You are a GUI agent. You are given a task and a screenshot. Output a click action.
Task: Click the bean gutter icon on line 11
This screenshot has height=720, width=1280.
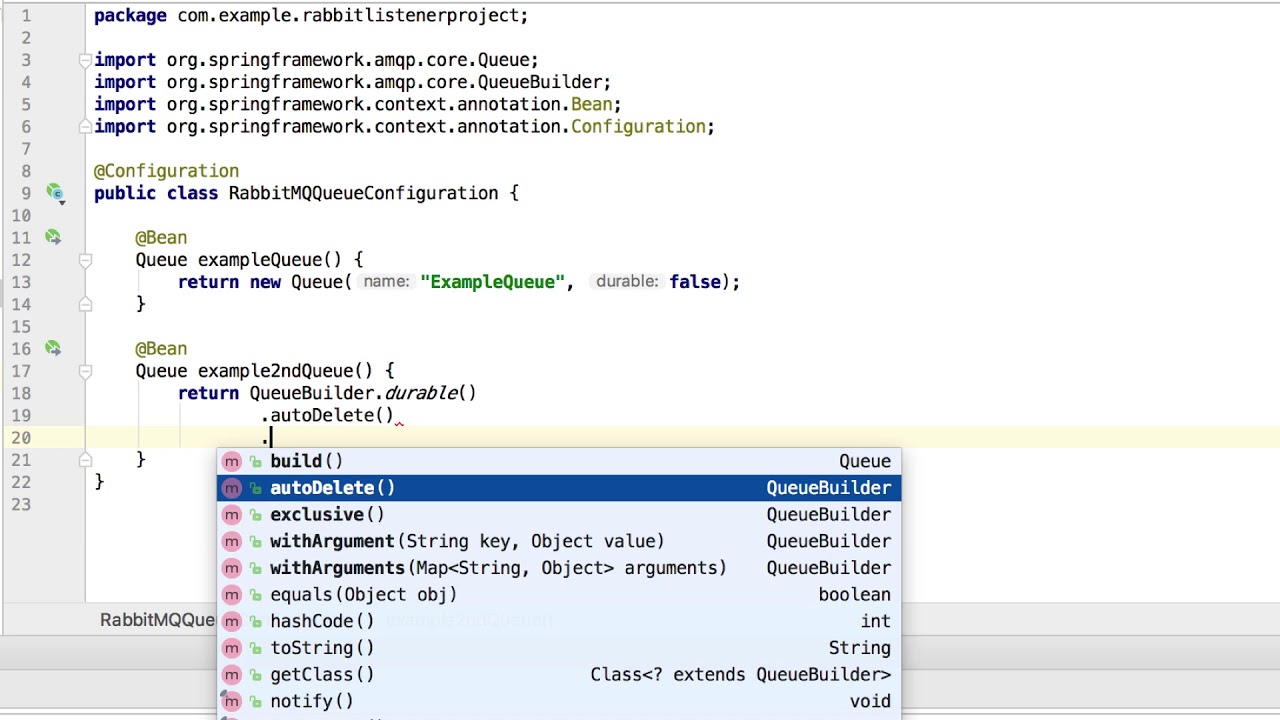pyautogui.click(x=52, y=238)
